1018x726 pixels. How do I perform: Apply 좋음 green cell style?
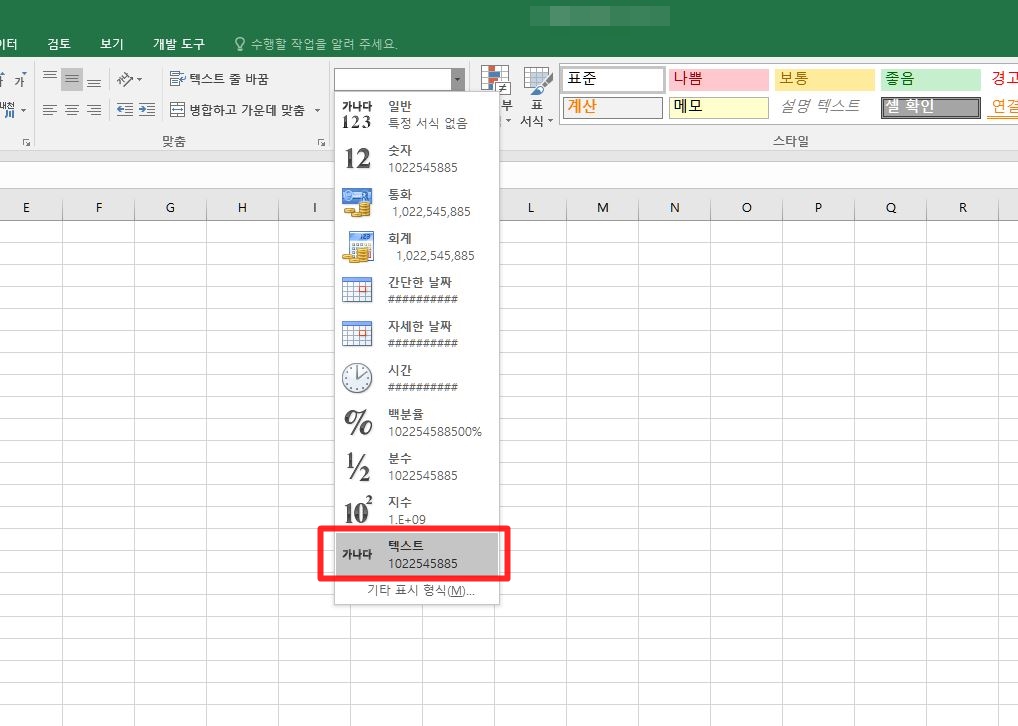(x=930, y=79)
